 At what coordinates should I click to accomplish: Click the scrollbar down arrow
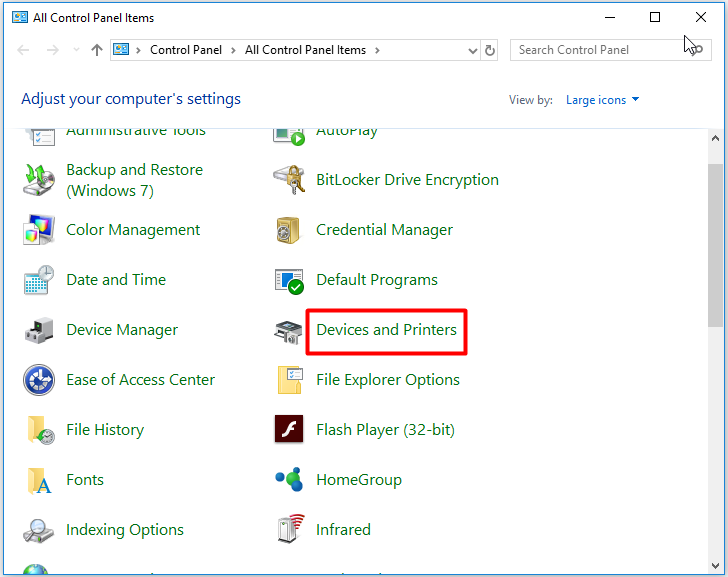[x=715, y=566]
